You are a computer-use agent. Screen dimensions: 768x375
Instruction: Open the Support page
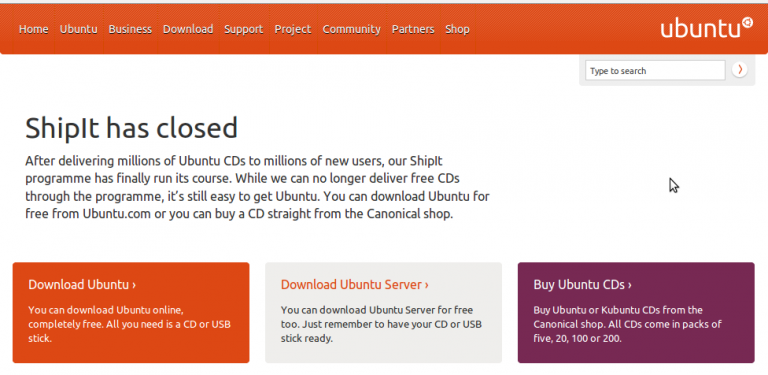click(243, 29)
